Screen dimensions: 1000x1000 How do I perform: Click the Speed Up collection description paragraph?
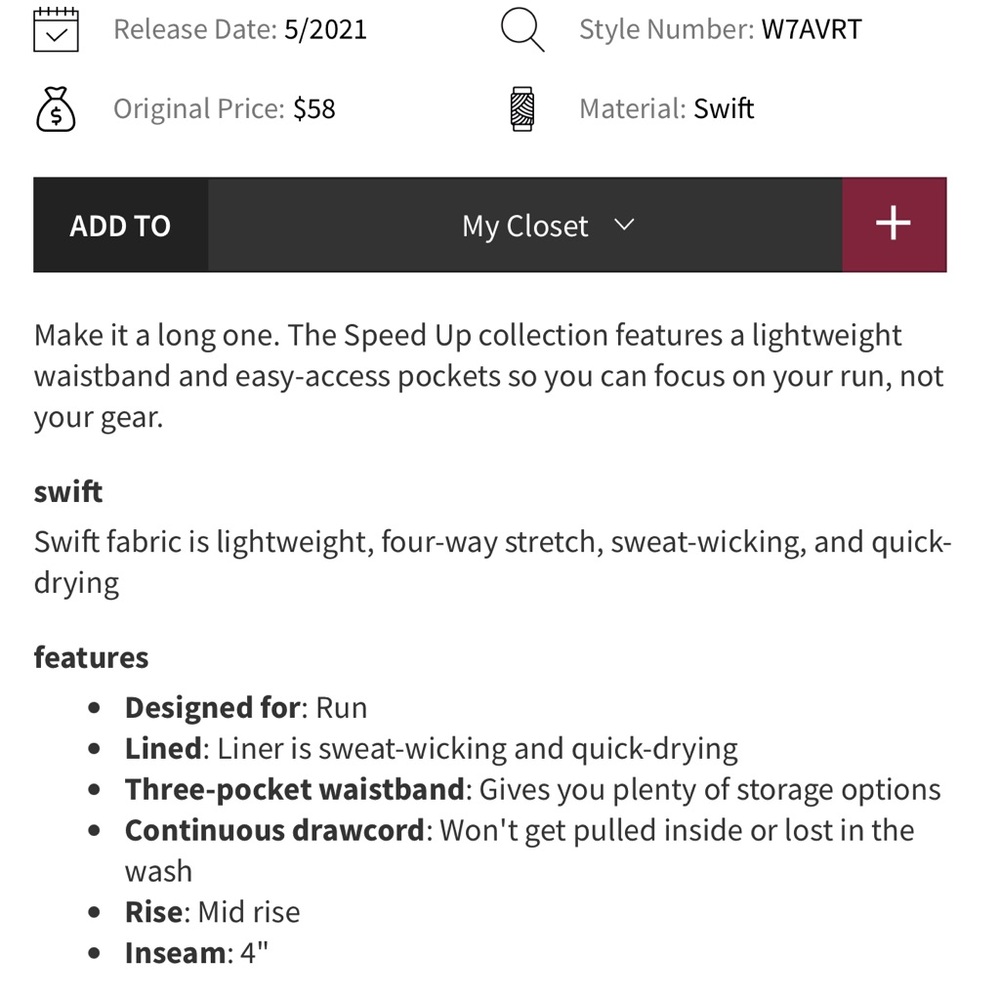click(489, 376)
